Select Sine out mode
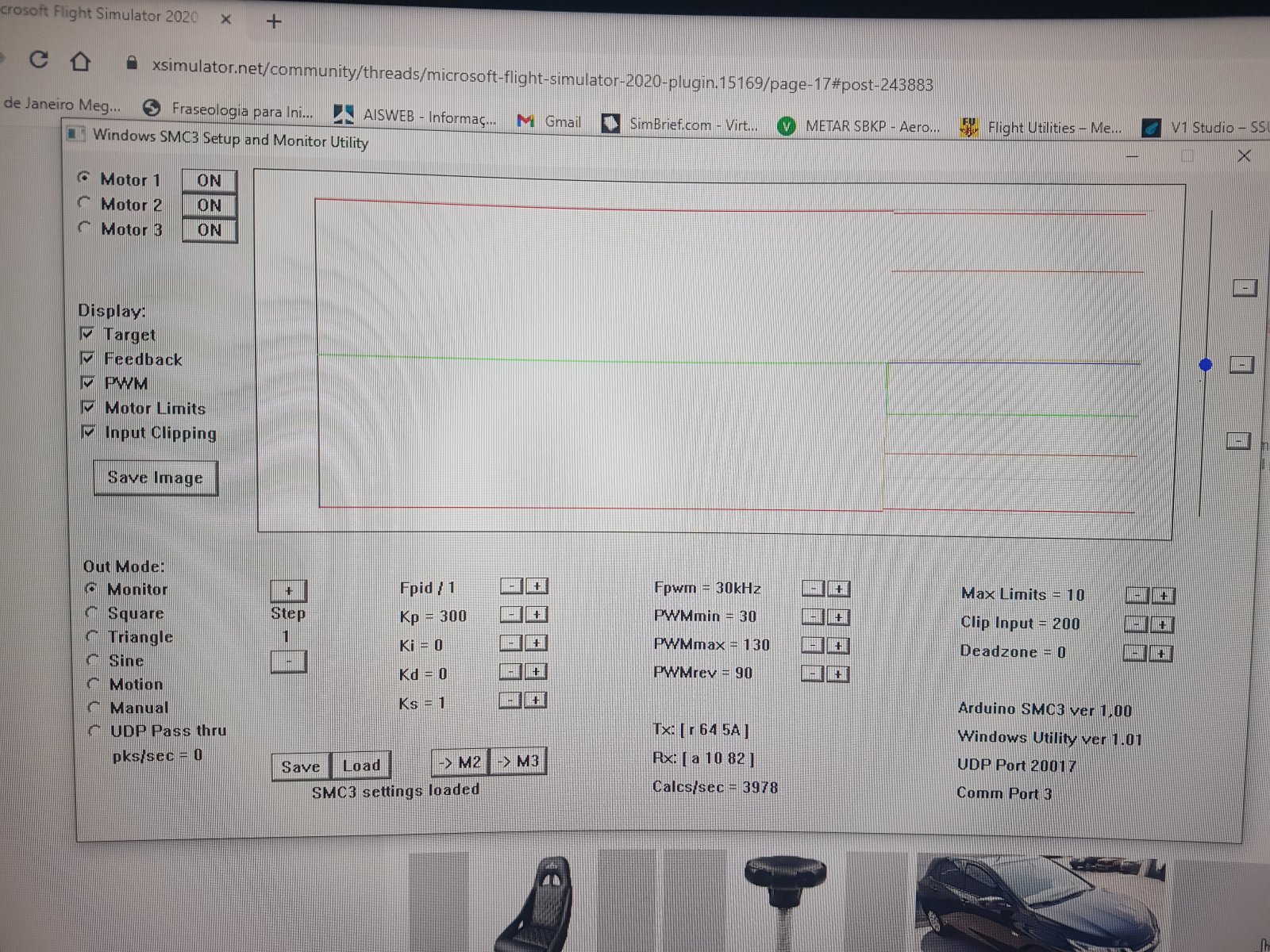The image size is (1270, 952). pos(94,660)
